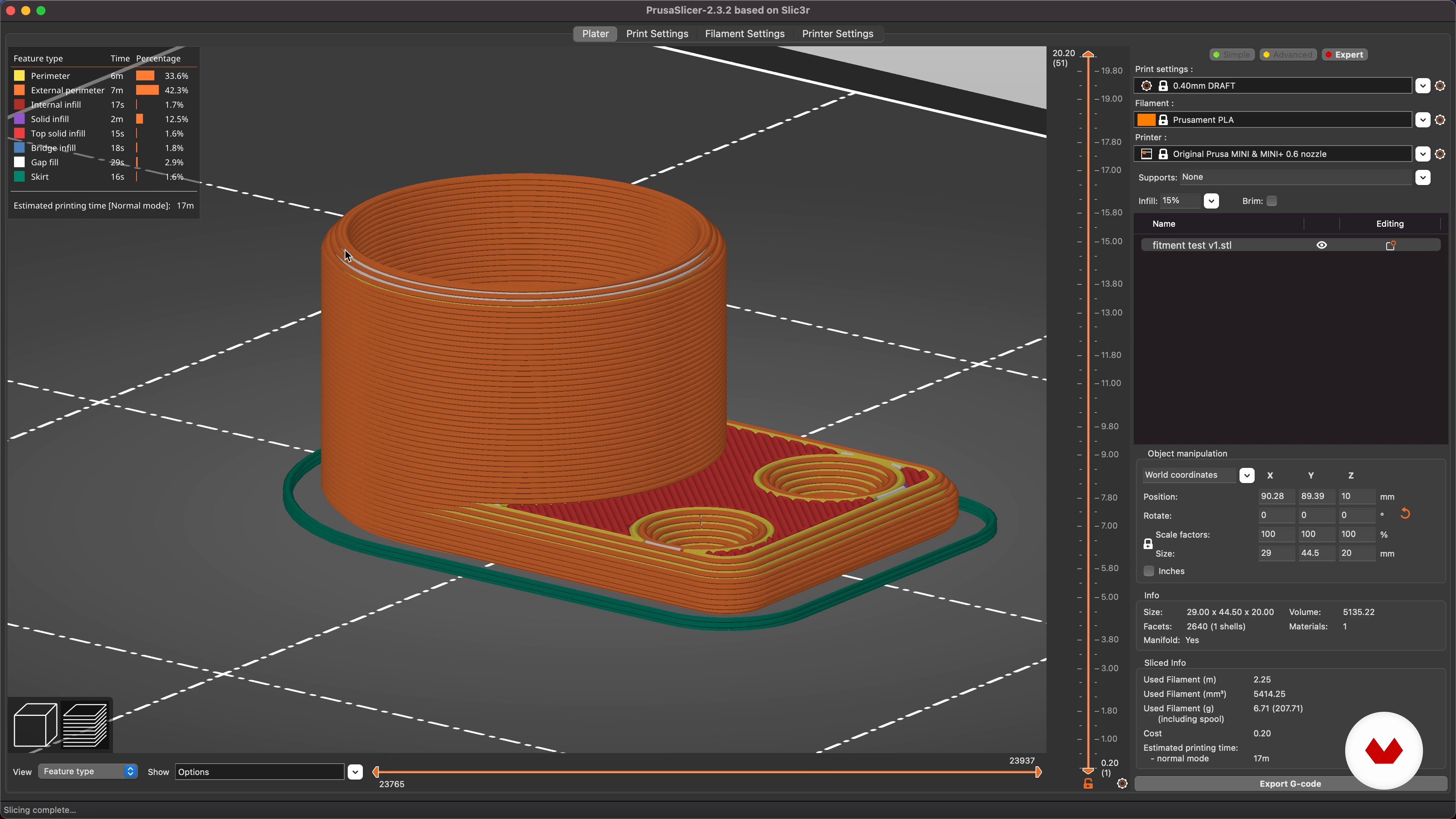Click the Position Z field showing 10
Image resolution: width=1456 pixels, height=819 pixels.
click(x=1357, y=496)
